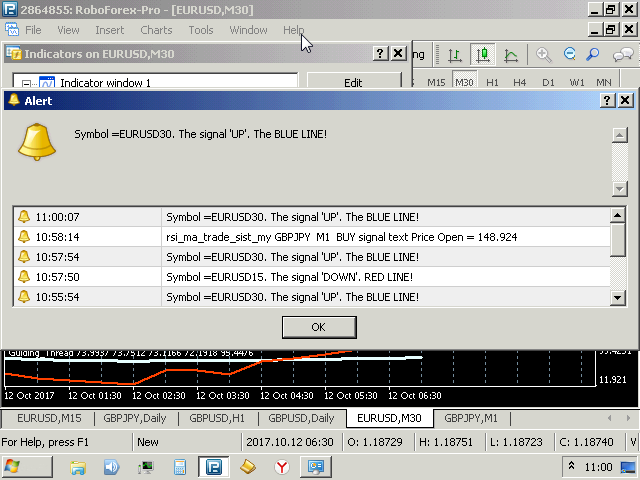Switch to H1 timeframe
The height and width of the screenshot is (480, 640).
pos(492,82)
